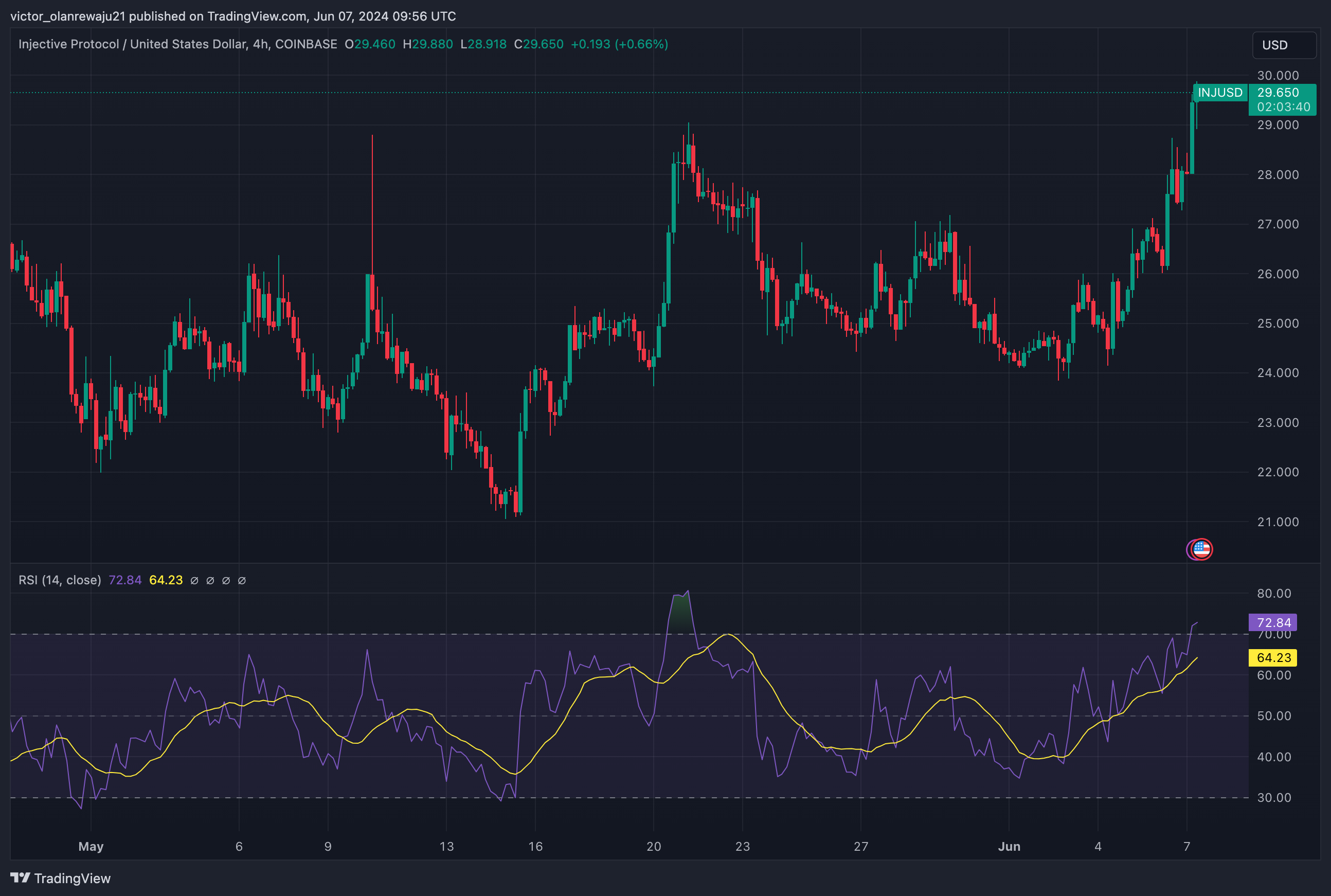Click the May label on the time axis
Viewport: 1331px width, 896px height.
[x=91, y=846]
